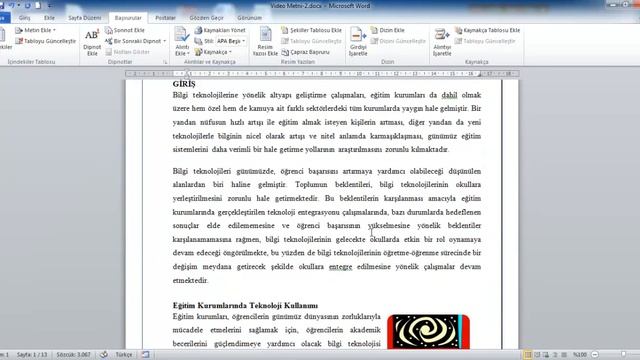Open the Customize Quick Access Toolbar dropdown
This screenshot has height=360, width=640.
[x=50, y=6]
